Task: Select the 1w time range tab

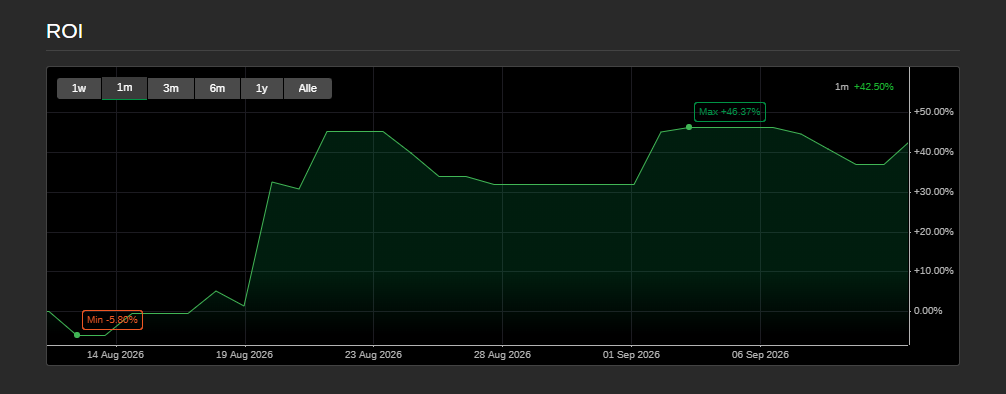Action: [79, 89]
